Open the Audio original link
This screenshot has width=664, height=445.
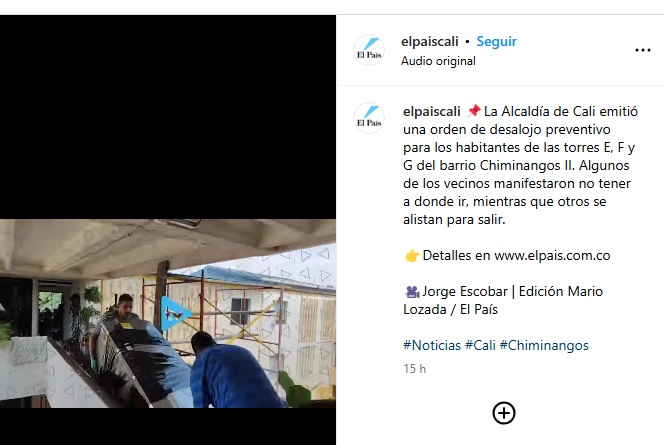438,61
